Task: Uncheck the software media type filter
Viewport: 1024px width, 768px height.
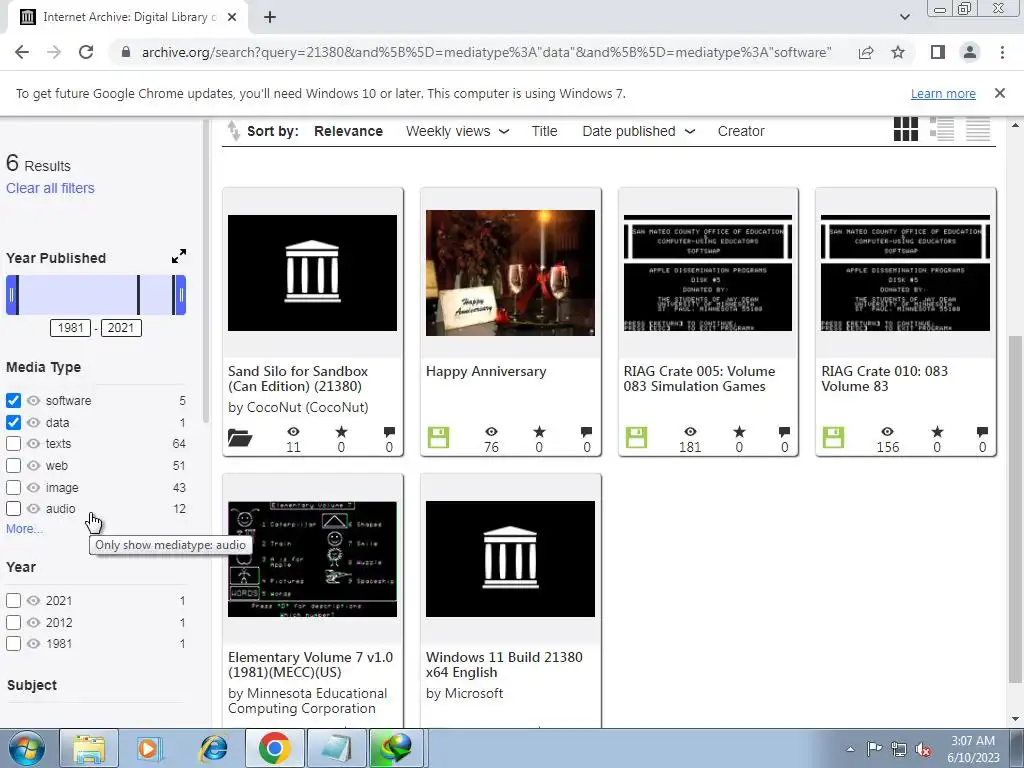Action: point(13,400)
